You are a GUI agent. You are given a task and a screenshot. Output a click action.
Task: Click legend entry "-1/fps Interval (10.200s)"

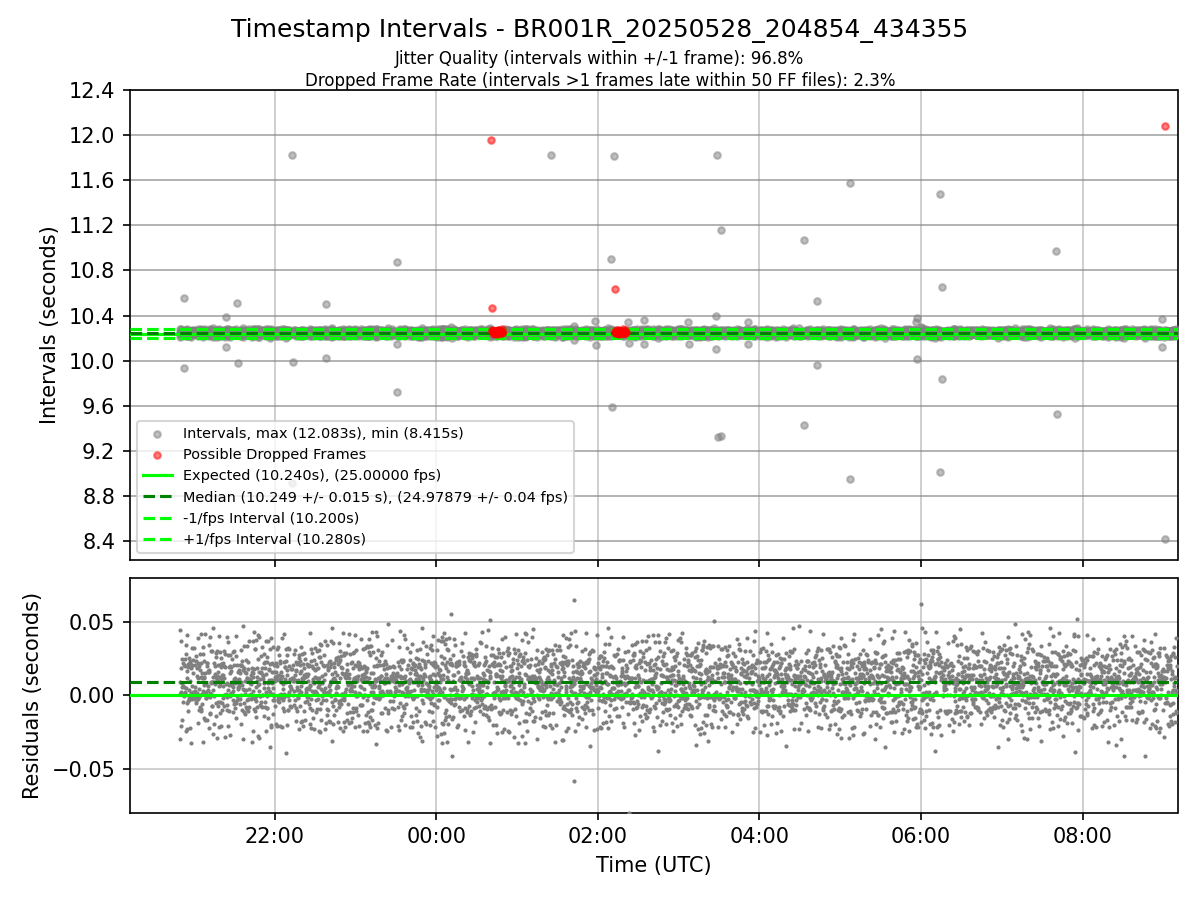[x=271, y=518]
